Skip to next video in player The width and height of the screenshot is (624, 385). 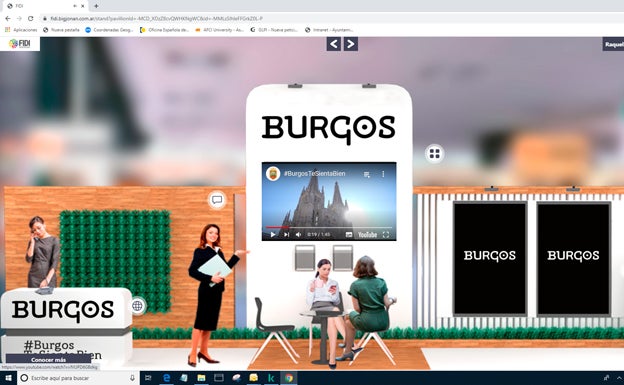pyautogui.click(x=286, y=235)
